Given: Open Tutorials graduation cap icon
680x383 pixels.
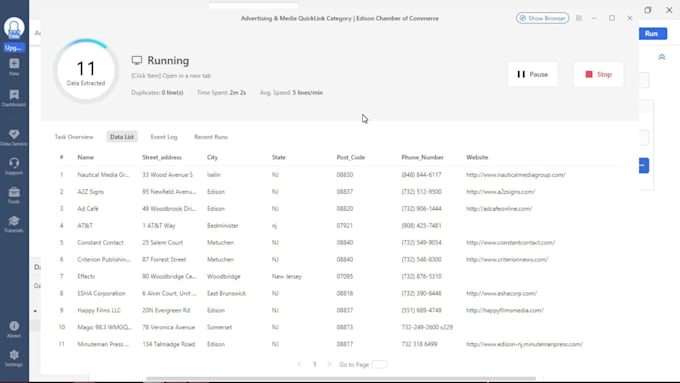Looking at the screenshot, I should point(14,224).
